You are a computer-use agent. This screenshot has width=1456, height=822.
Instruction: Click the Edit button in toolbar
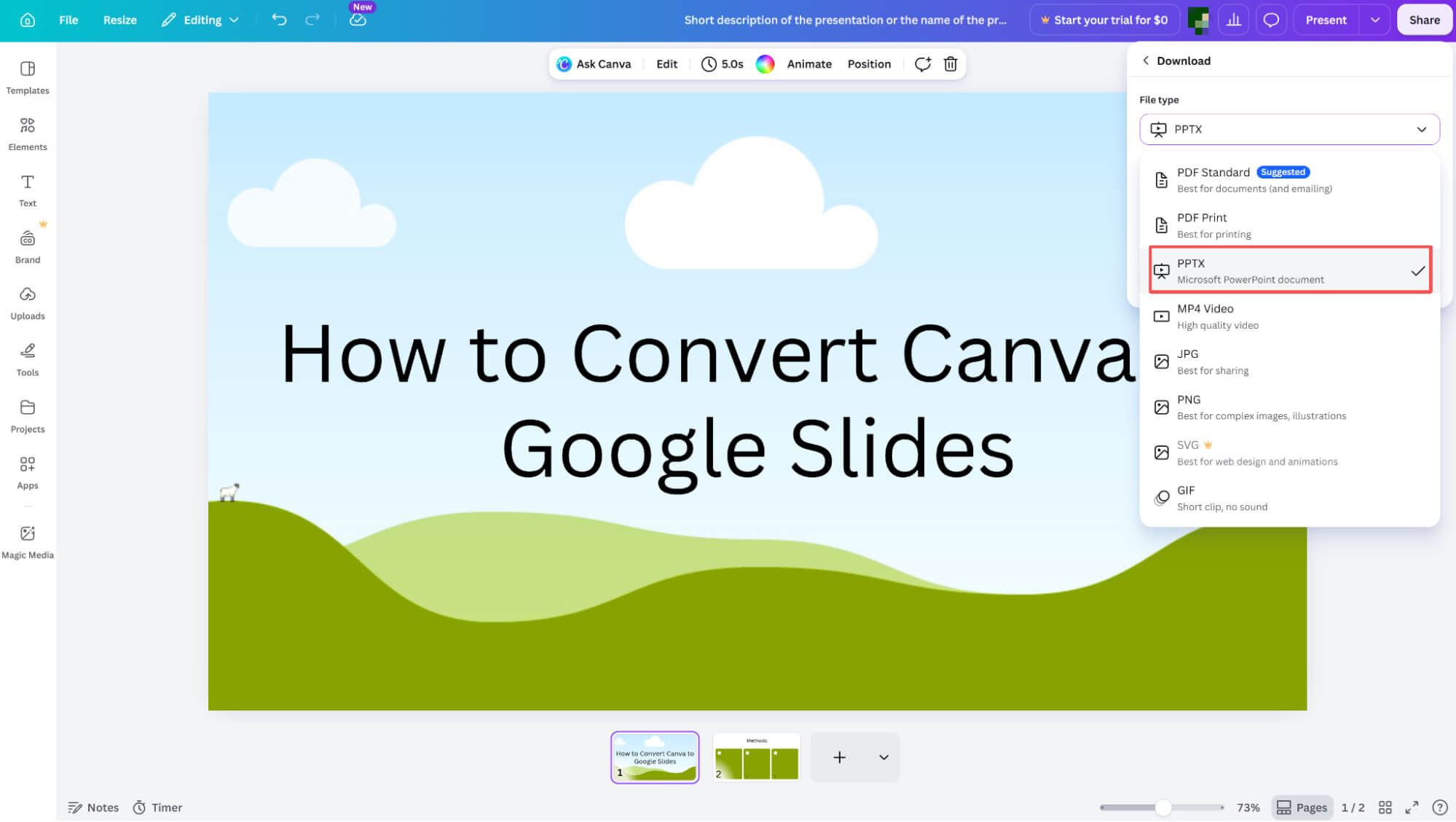(666, 64)
